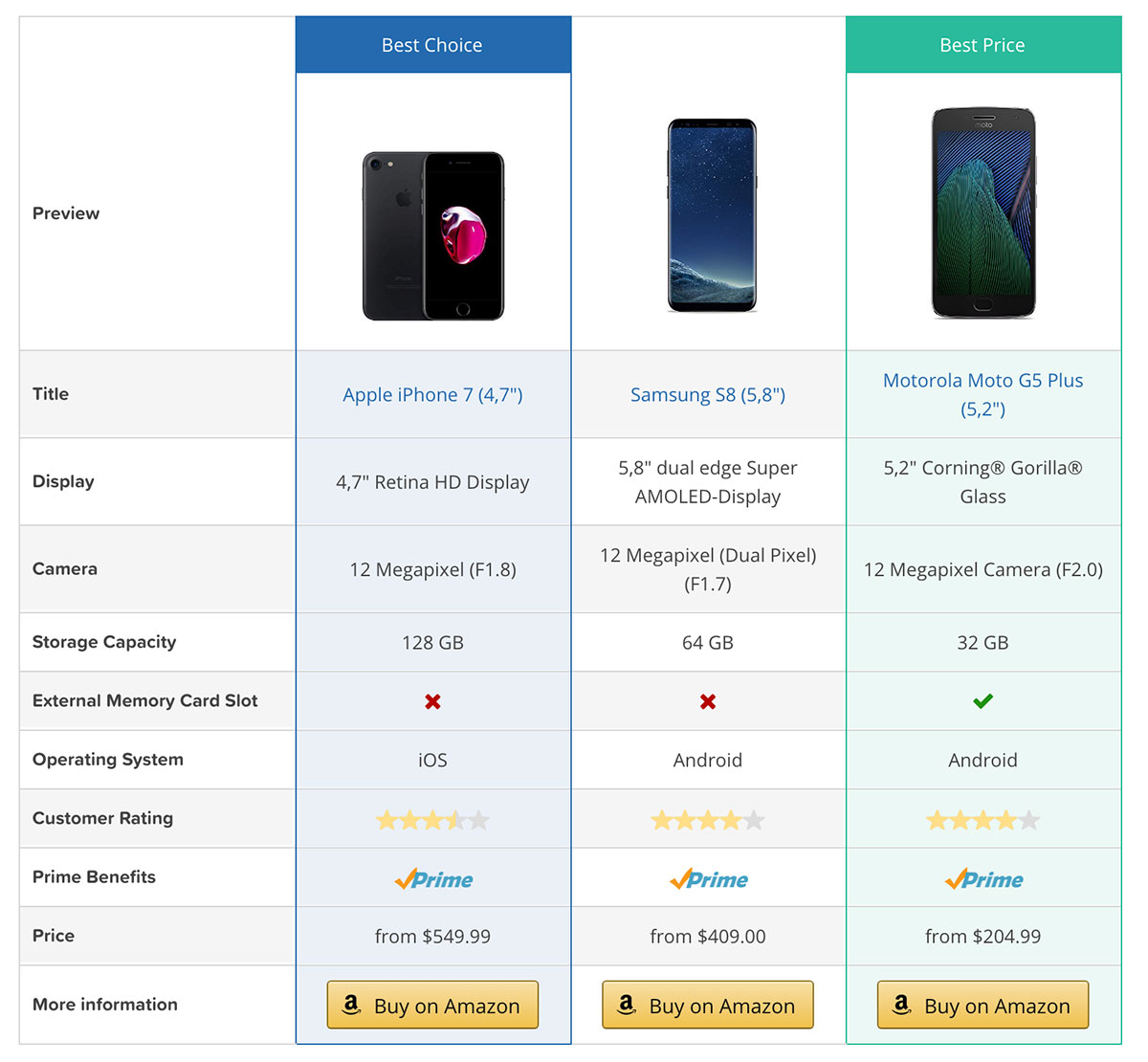Click the Prime logo under Motorola Moto G5
The image size is (1148, 1062).
coord(983,879)
